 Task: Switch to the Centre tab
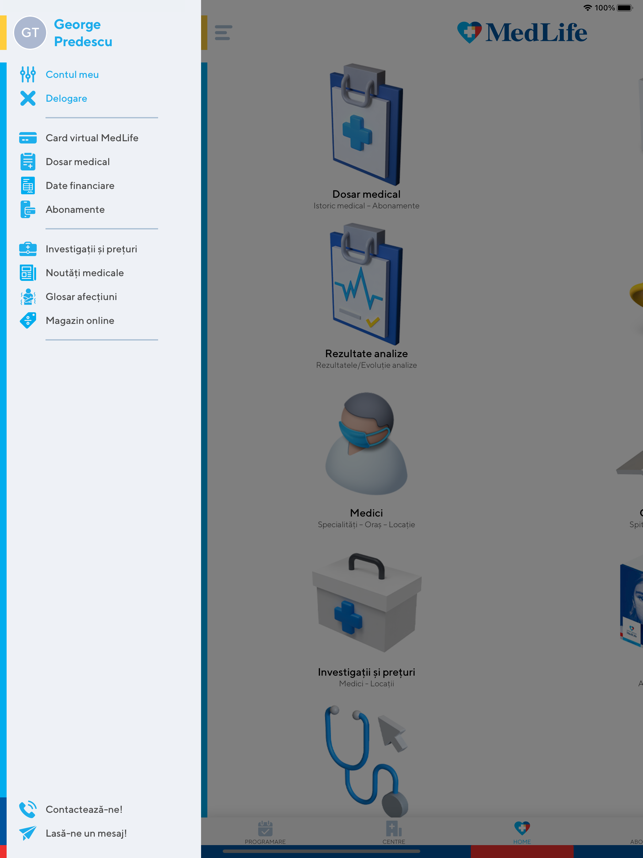(x=394, y=832)
